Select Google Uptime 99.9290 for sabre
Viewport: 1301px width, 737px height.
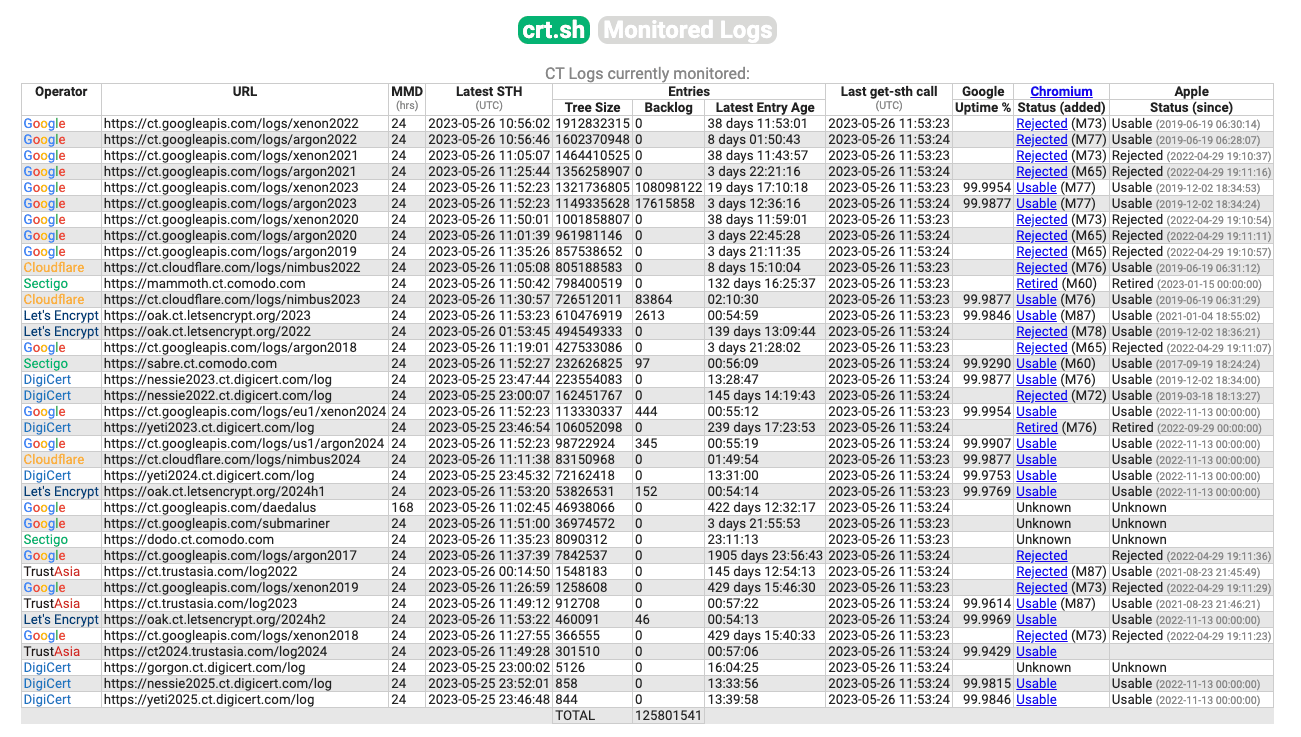click(987, 363)
